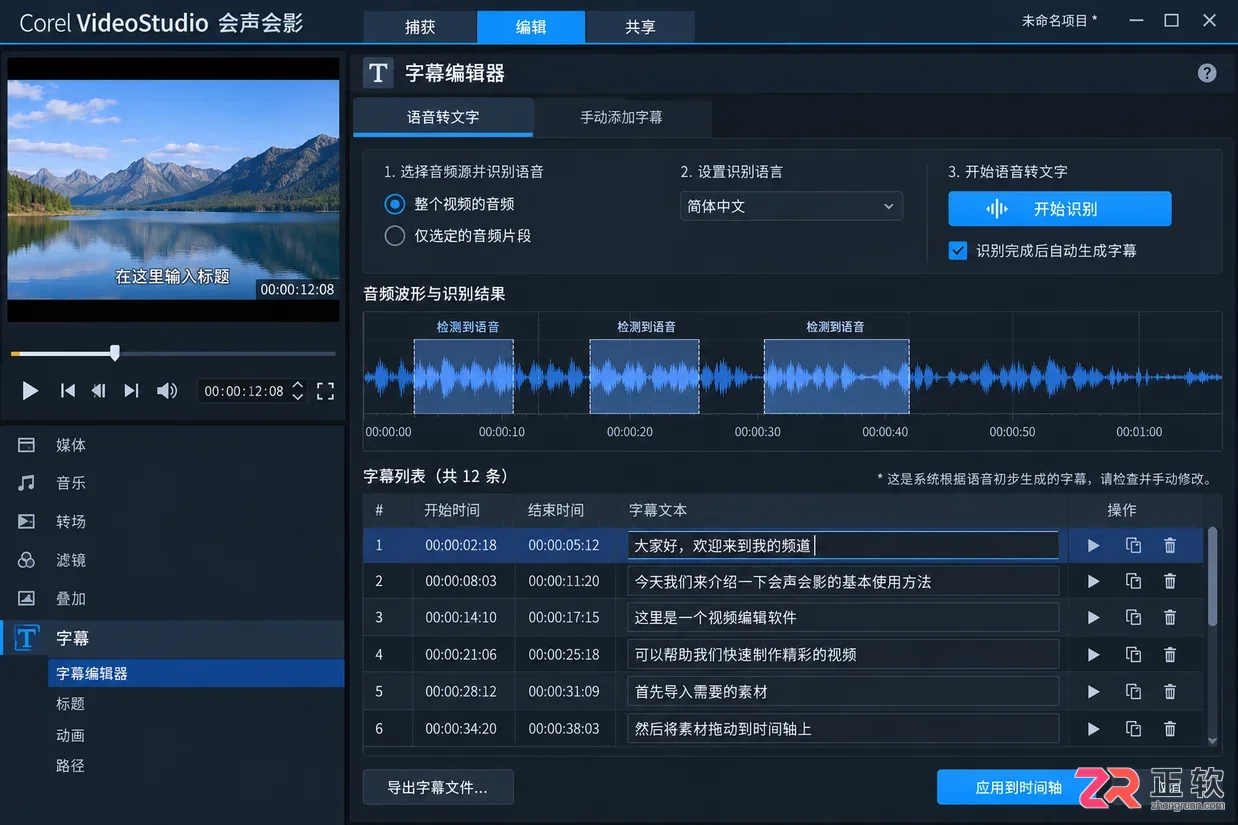This screenshot has width=1238, height=825.
Task: Edit subtitle text 这里是一个视频编辑软件
Action: (x=843, y=618)
